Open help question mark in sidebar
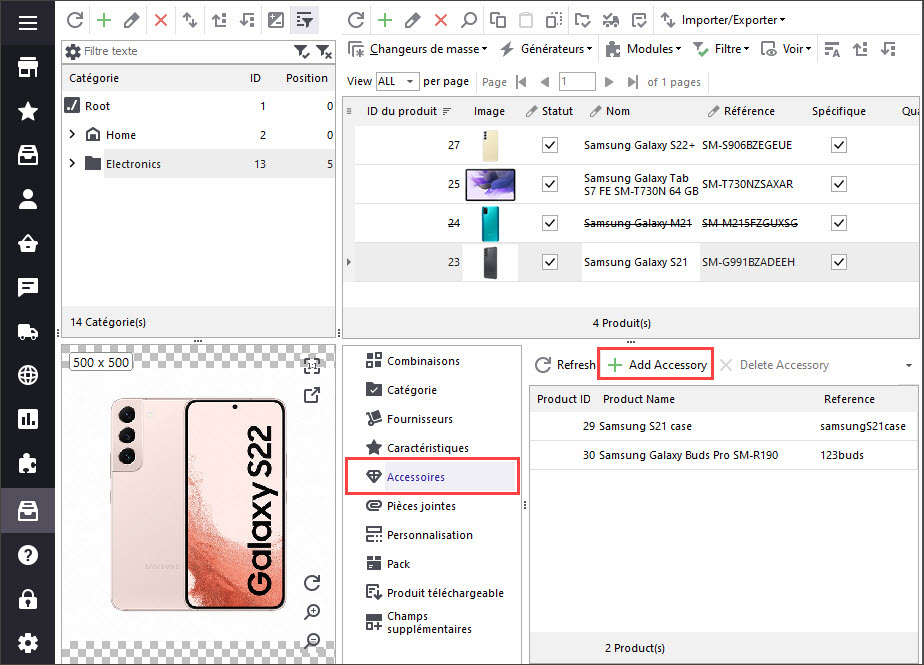924x665 pixels. pos(28,555)
